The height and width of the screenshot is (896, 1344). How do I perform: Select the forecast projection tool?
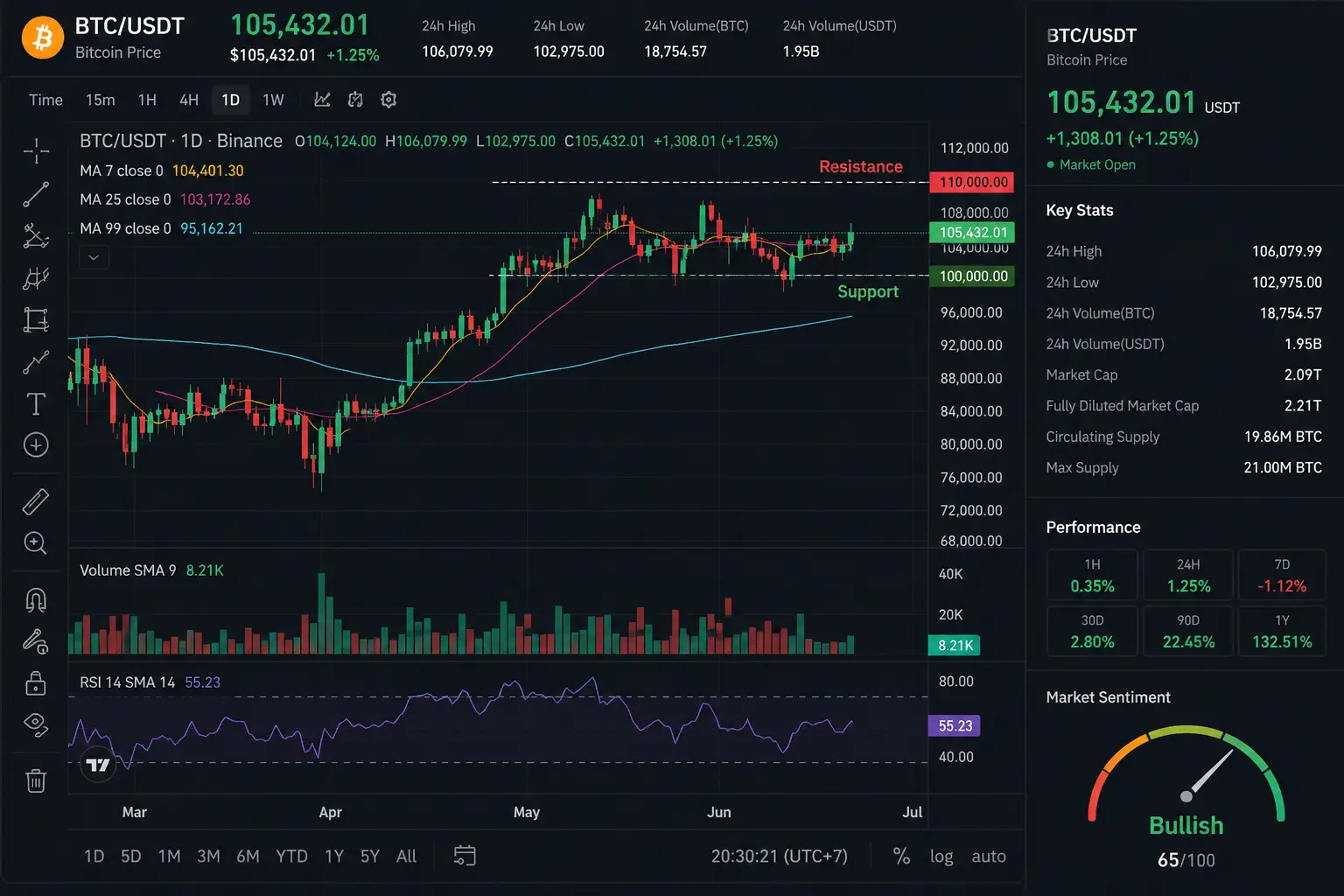[36, 361]
